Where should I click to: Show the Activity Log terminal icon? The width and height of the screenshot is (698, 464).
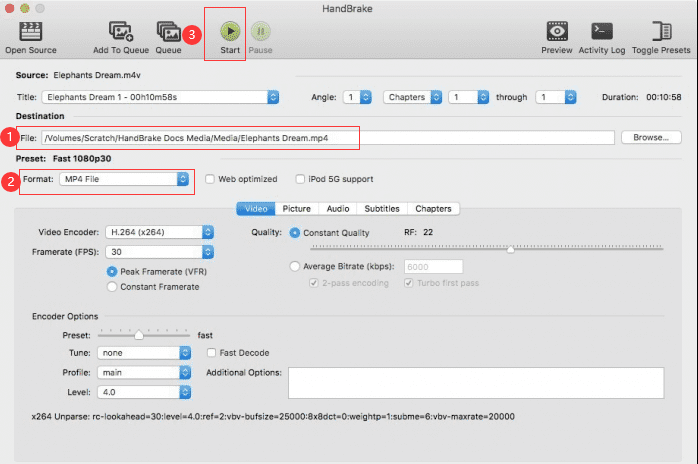tap(602, 31)
